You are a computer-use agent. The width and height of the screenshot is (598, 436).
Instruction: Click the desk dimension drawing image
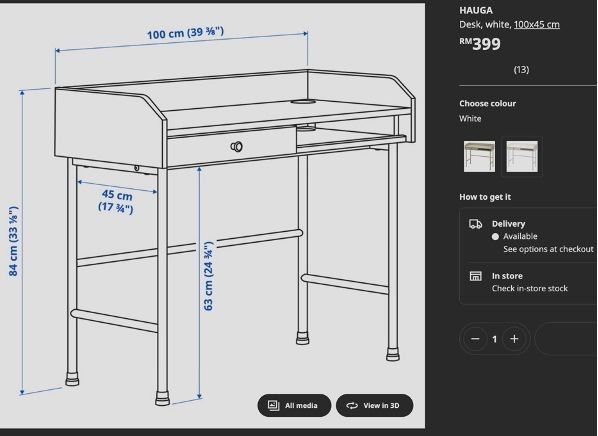[x=212, y=216]
